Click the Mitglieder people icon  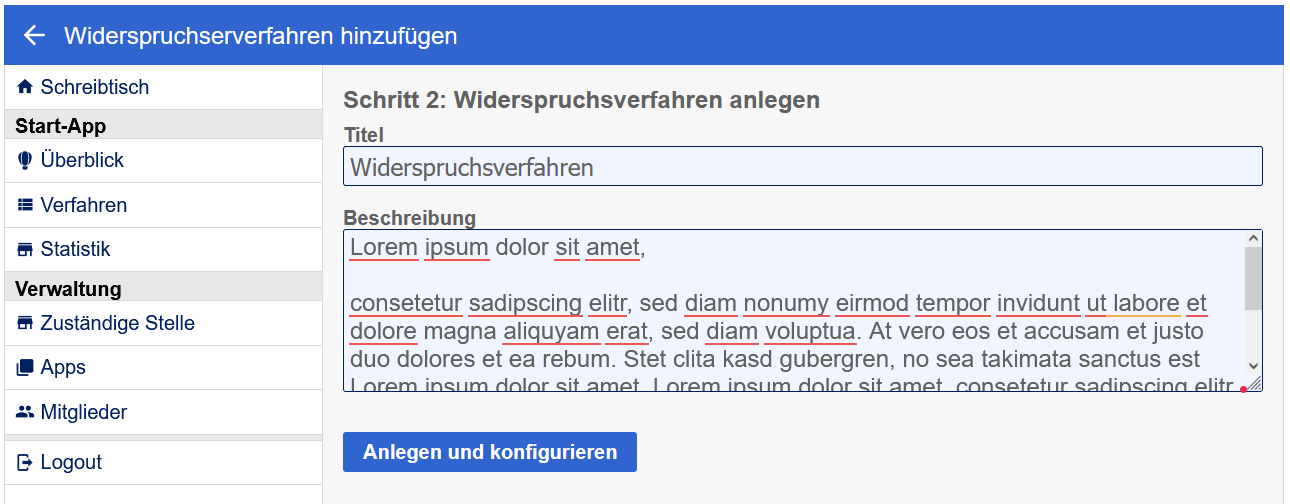coord(25,412)
